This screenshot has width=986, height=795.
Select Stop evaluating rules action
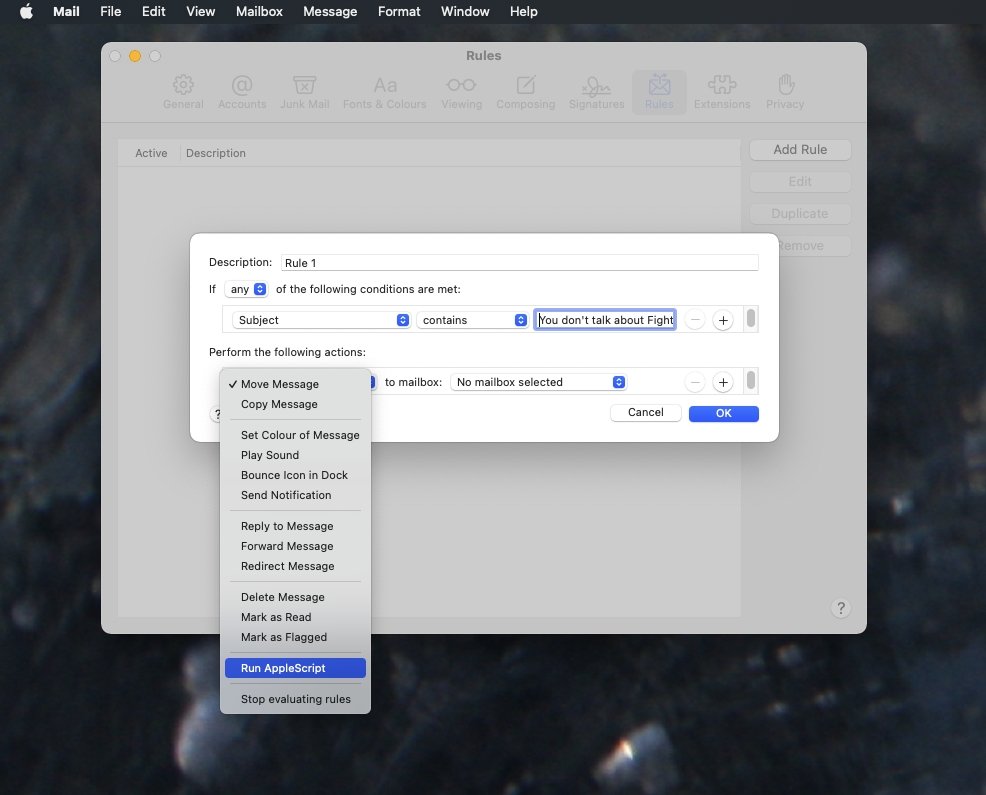pyautogui.click(x=296, y=699)
